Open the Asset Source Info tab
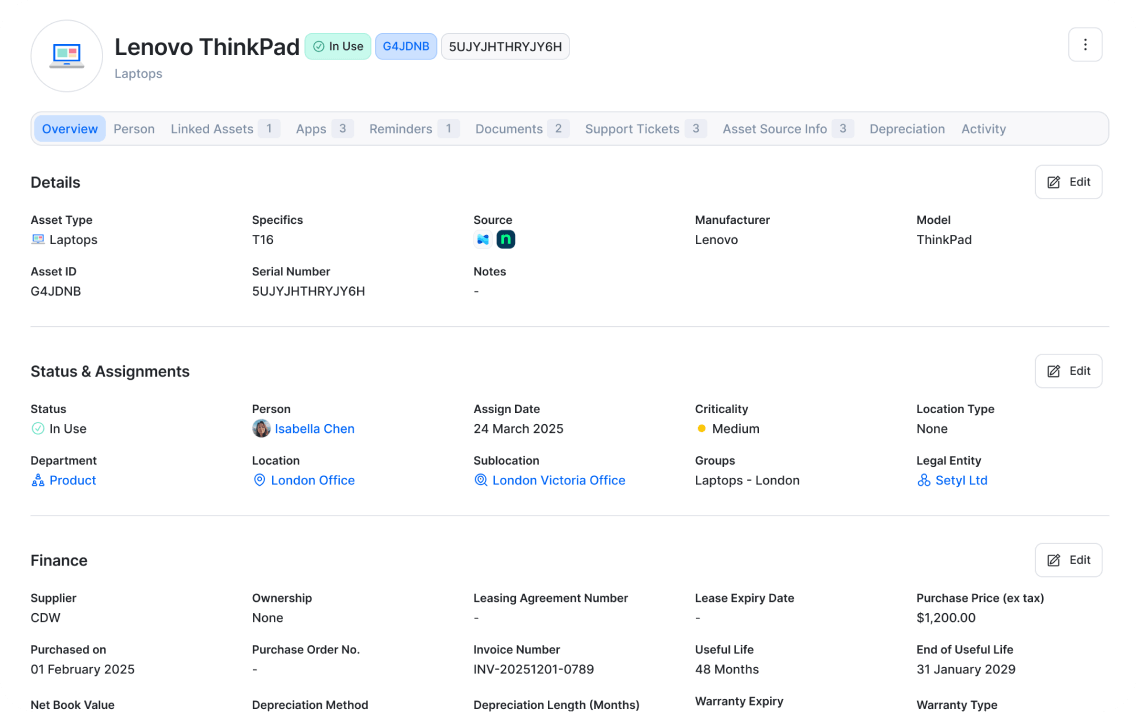The height and width of the screenshot is (712, 1136). (788, 129)
